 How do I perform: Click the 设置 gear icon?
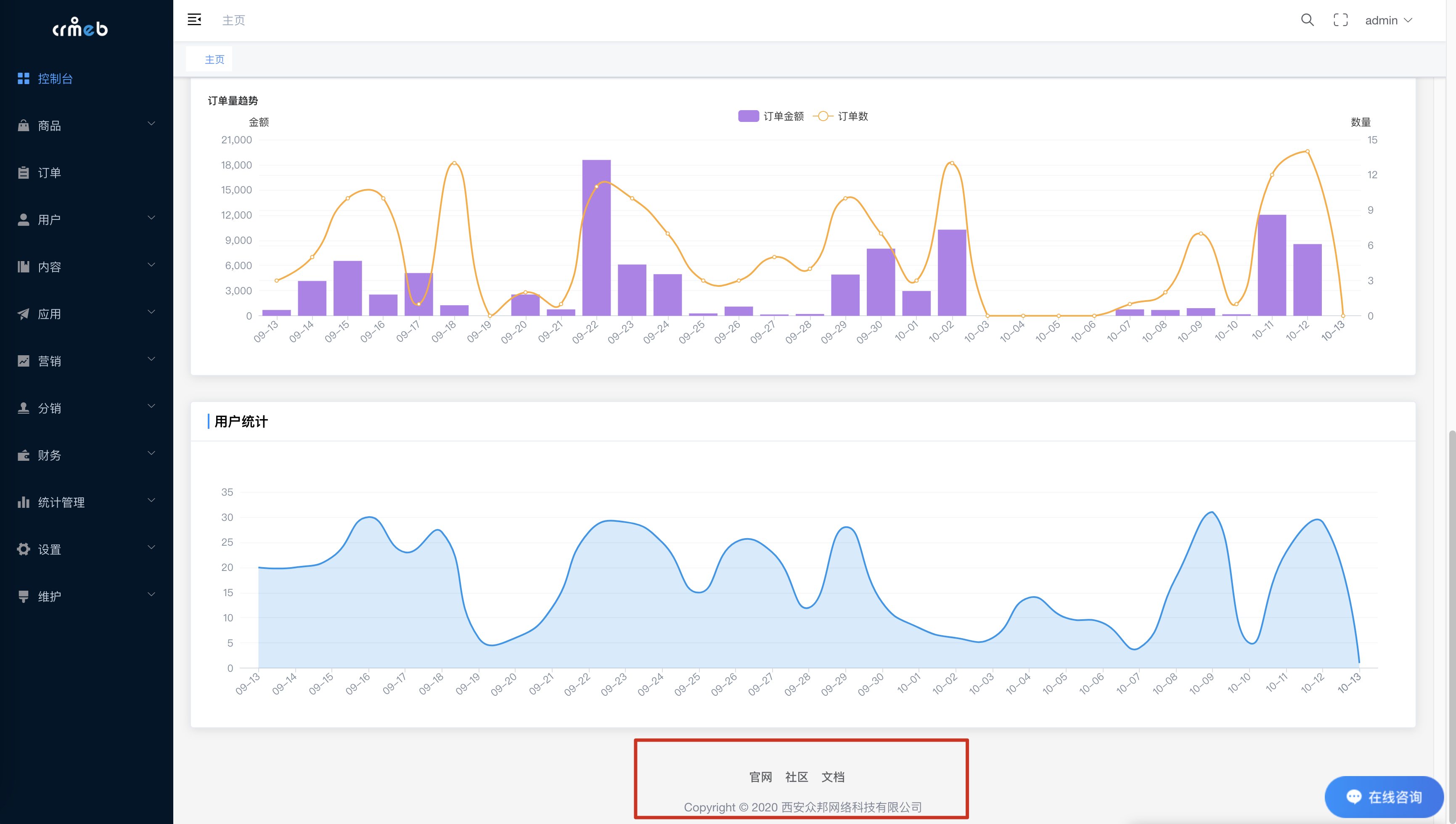[x=23, y=549]
